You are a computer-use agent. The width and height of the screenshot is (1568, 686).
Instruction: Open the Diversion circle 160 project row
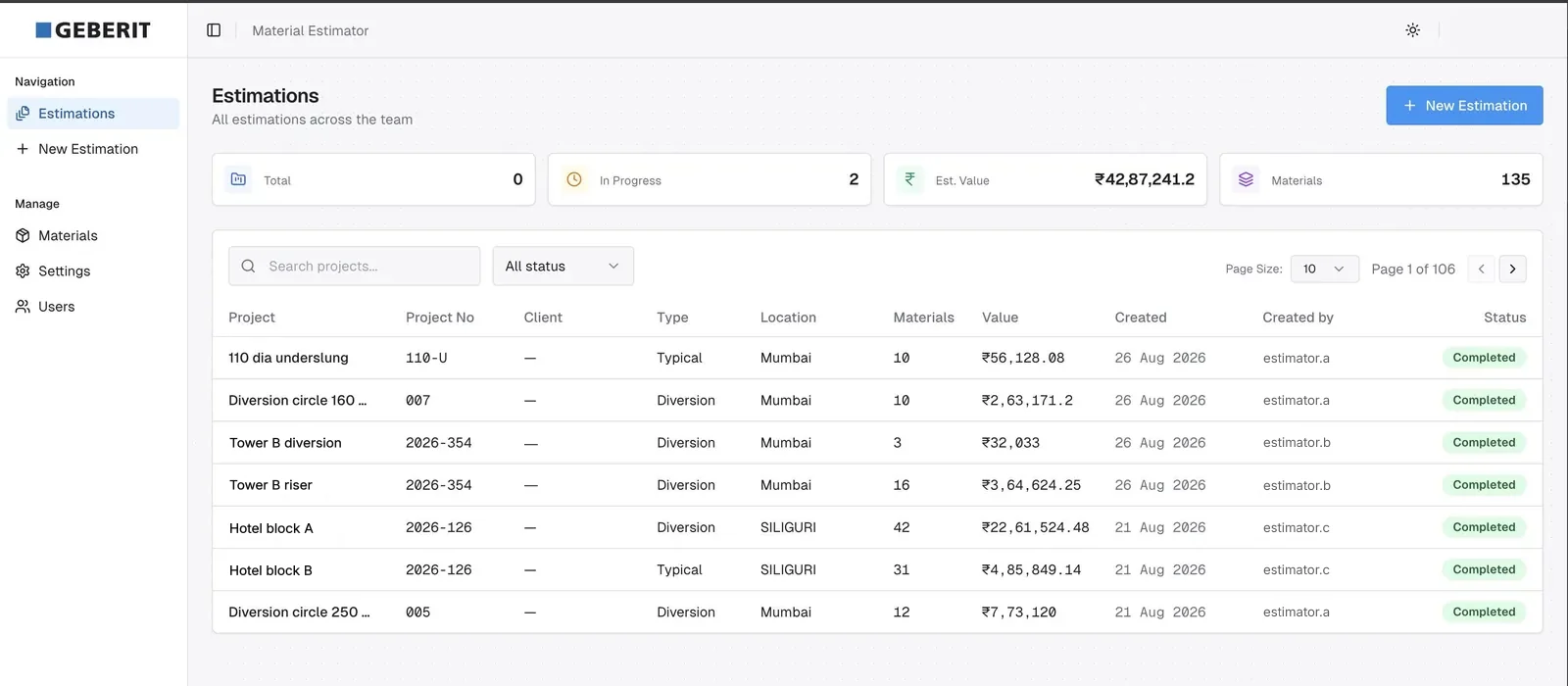[877, 400]
